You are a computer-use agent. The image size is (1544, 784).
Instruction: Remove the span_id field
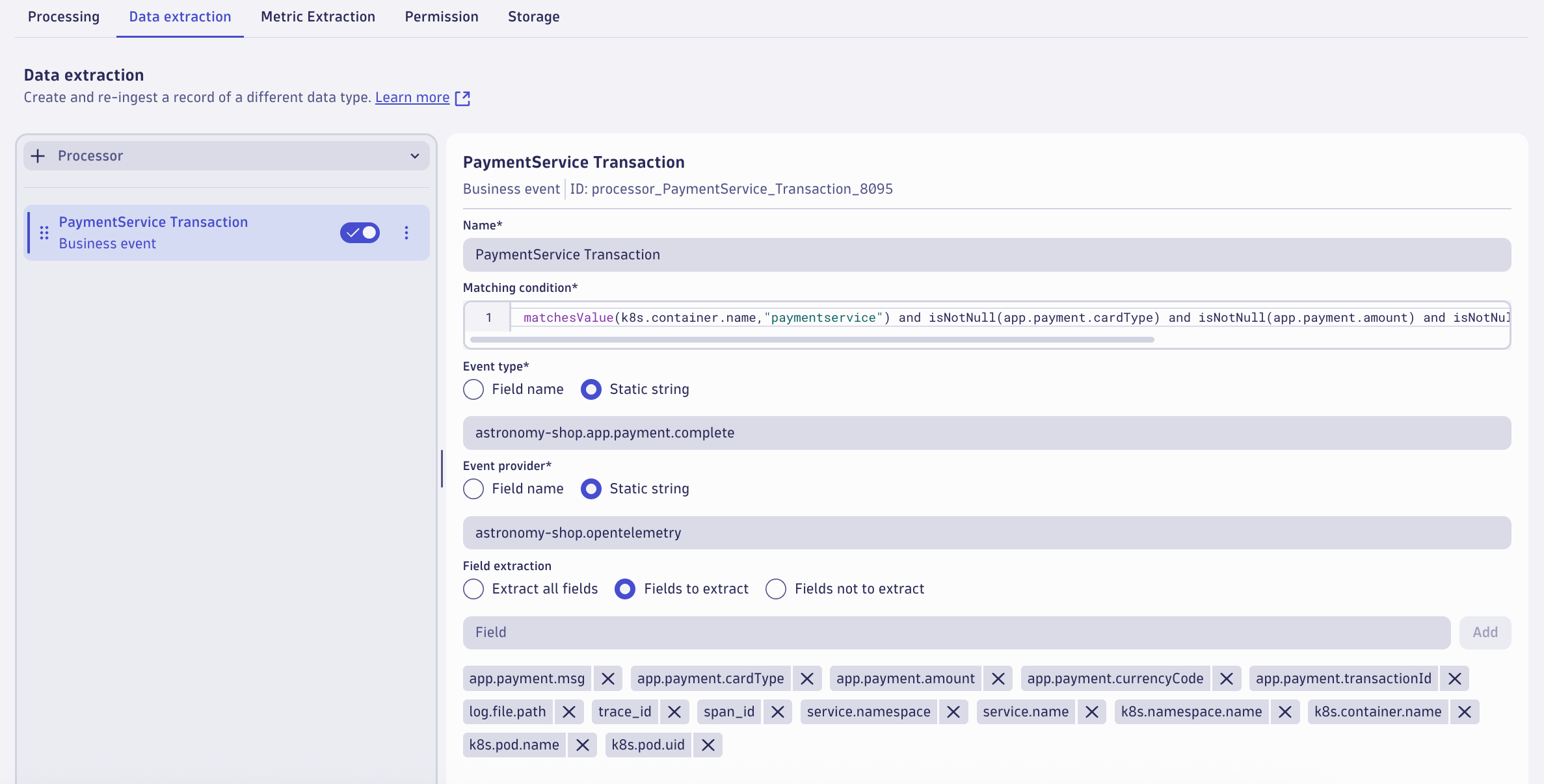click(x=778, y=712)
